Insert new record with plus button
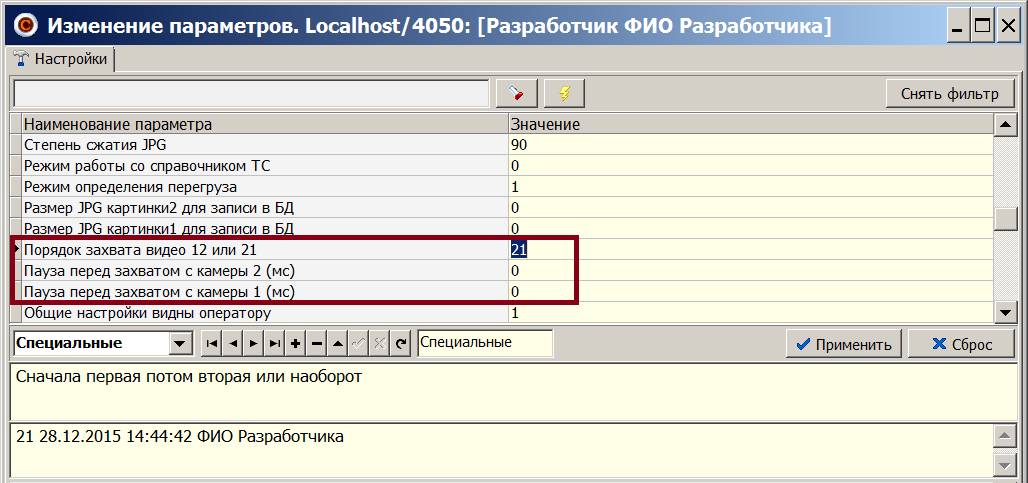Screen dimensions: 1028x483 click(x=295, y=344)
